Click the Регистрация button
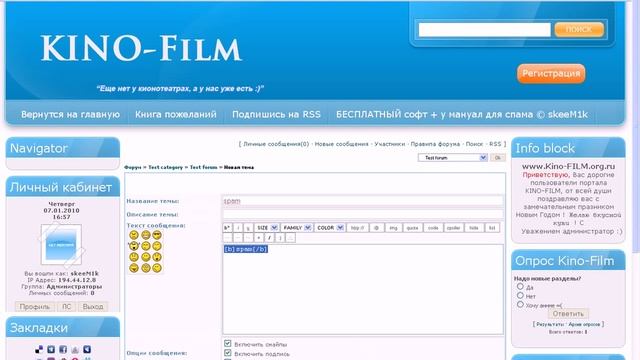Screen dimensions: 640x360 [551, 73]
